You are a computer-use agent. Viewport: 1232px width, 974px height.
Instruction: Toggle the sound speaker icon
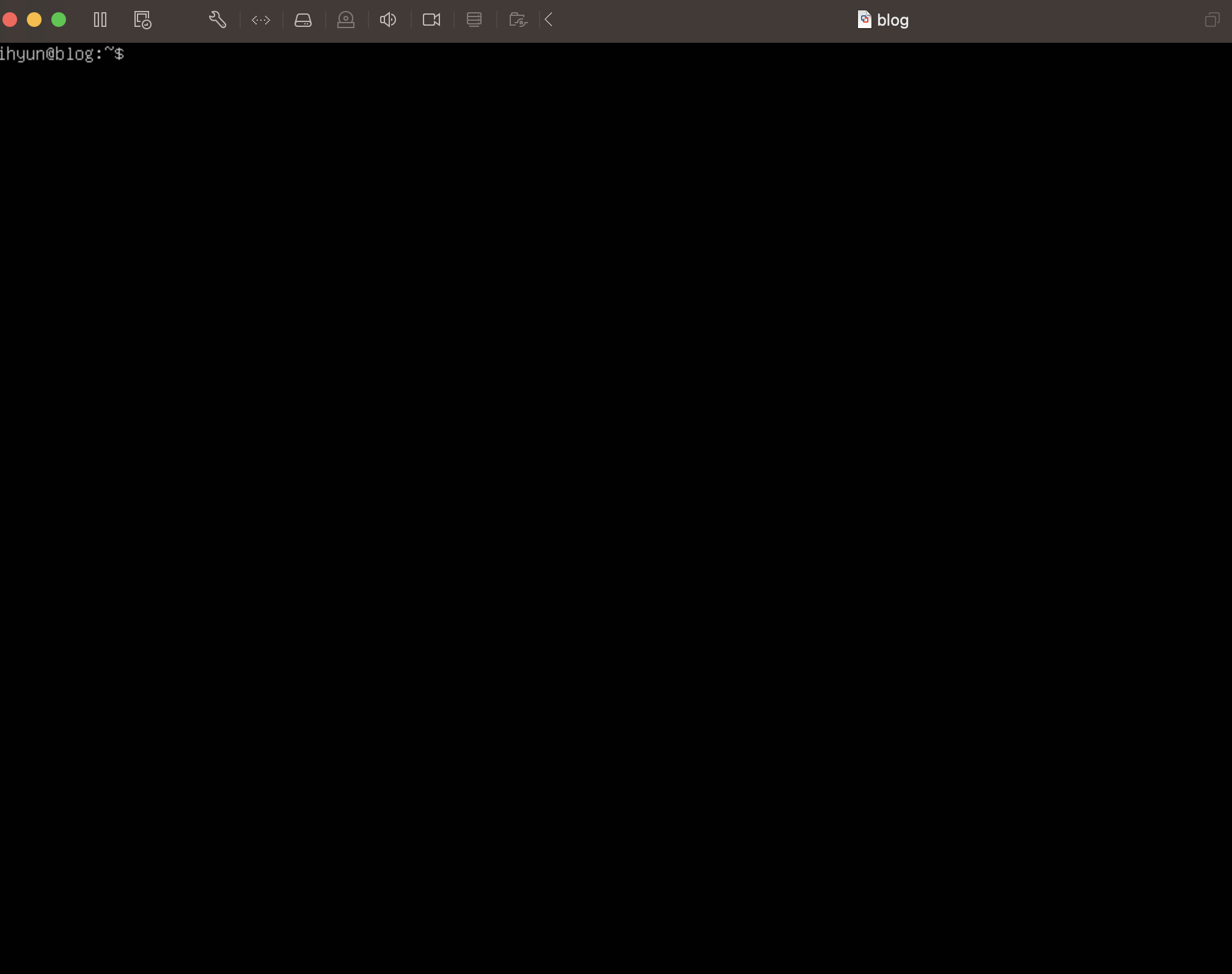click(x=388, y=20)
